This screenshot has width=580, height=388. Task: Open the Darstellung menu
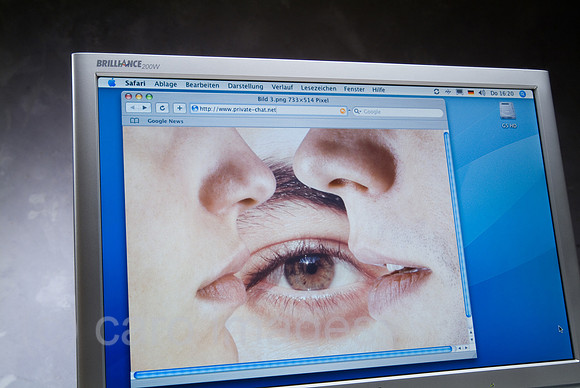tap(245, 86)
